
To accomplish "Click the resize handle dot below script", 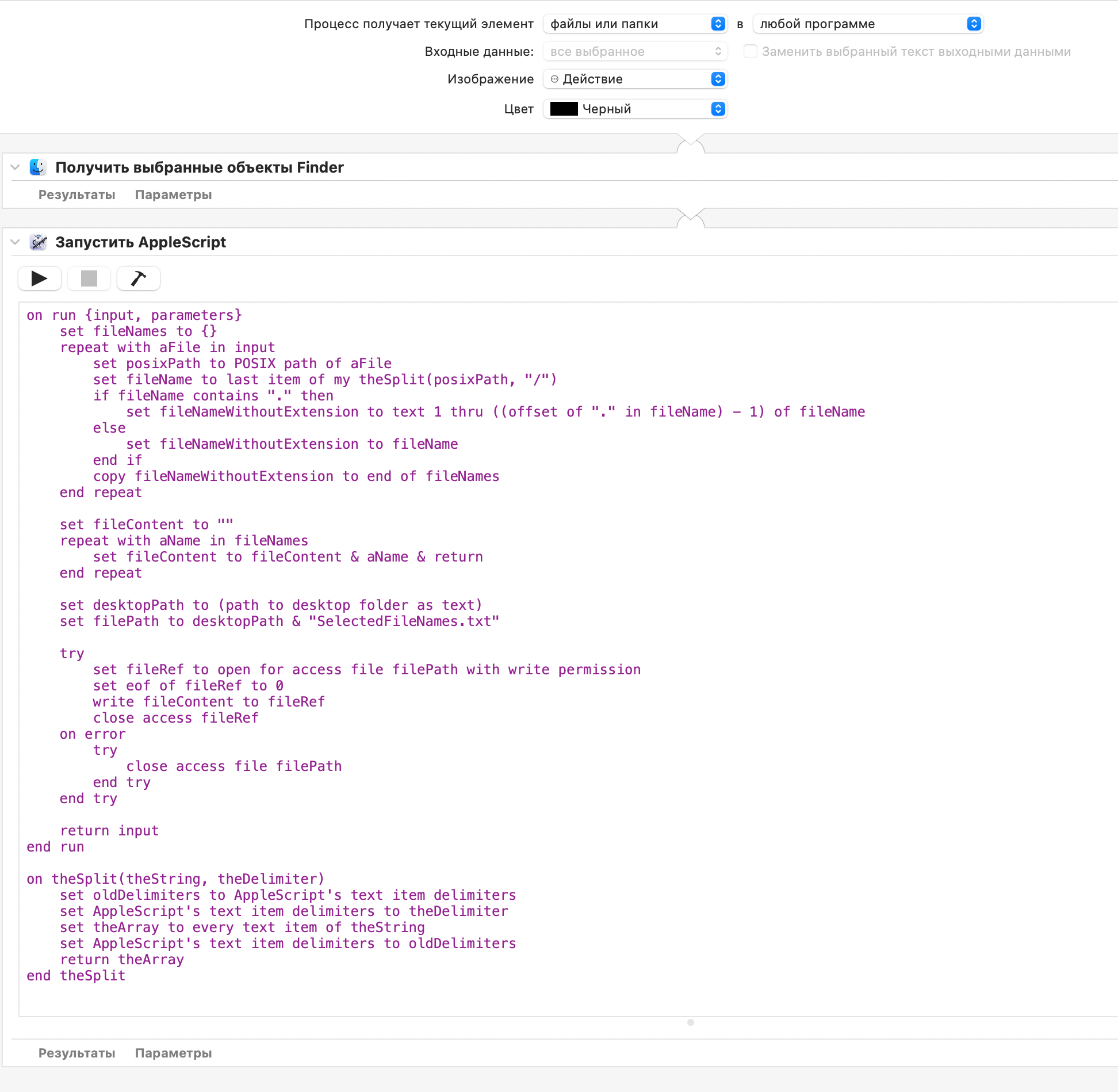I will coord(690,1022).
